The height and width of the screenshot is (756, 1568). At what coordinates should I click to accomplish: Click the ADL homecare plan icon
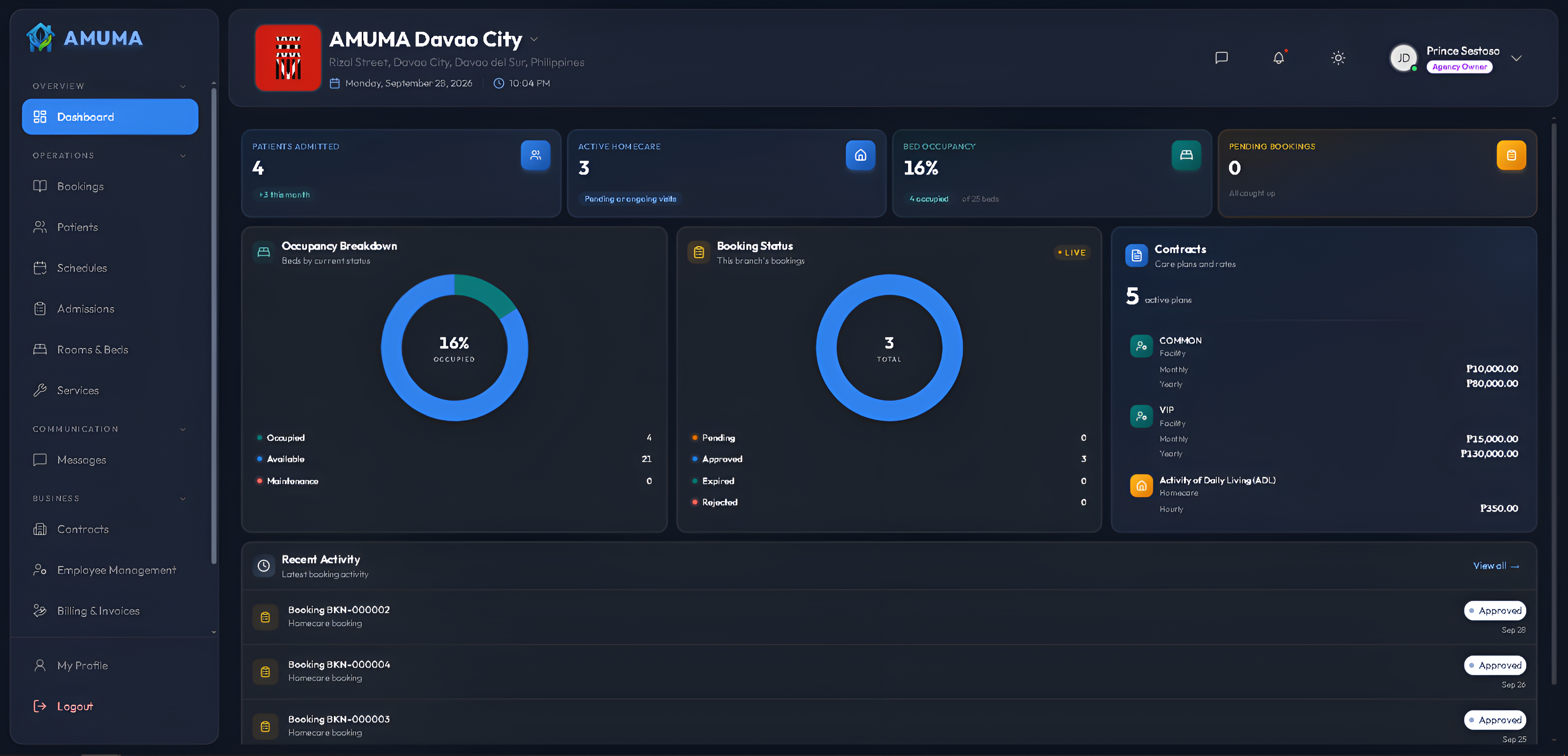click(x=1141, y=486)
